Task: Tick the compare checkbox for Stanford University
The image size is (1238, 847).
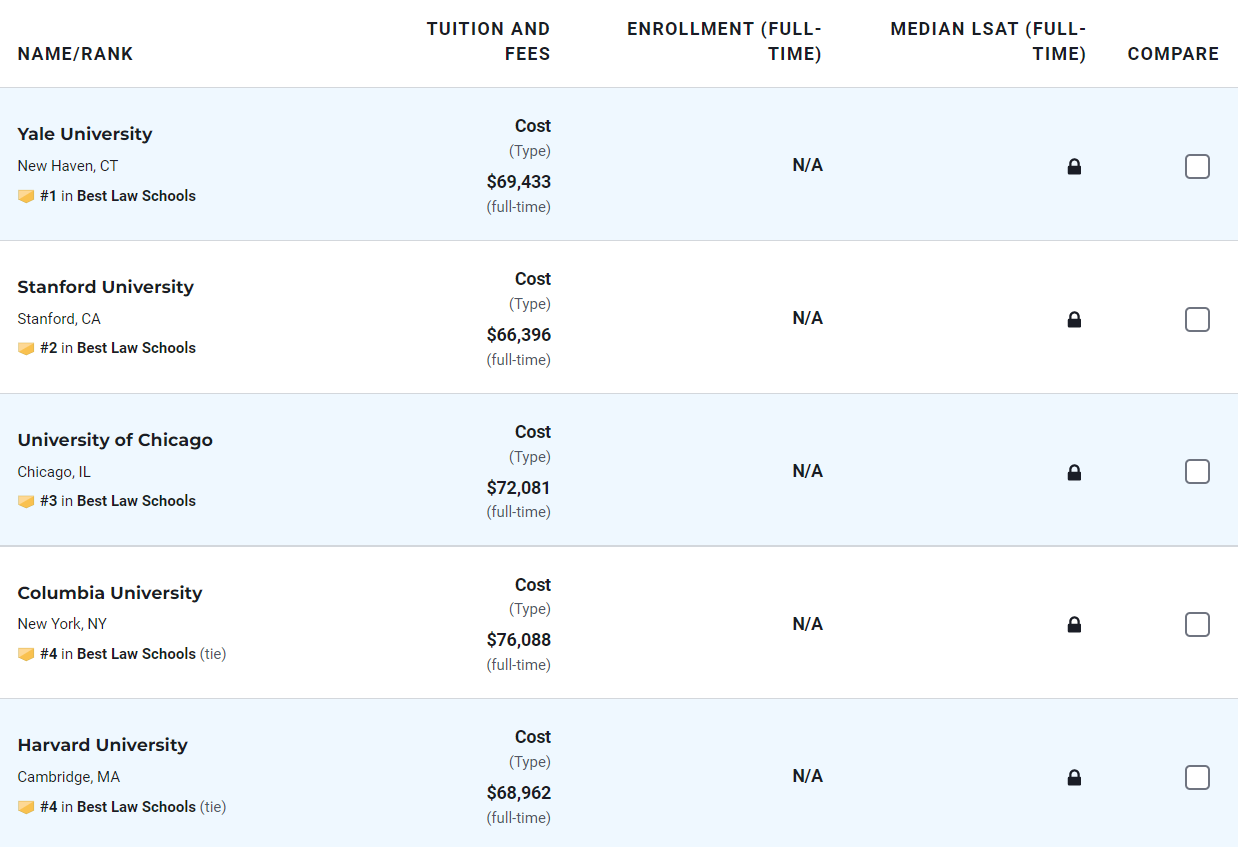Action: (x=1197, y=320)
